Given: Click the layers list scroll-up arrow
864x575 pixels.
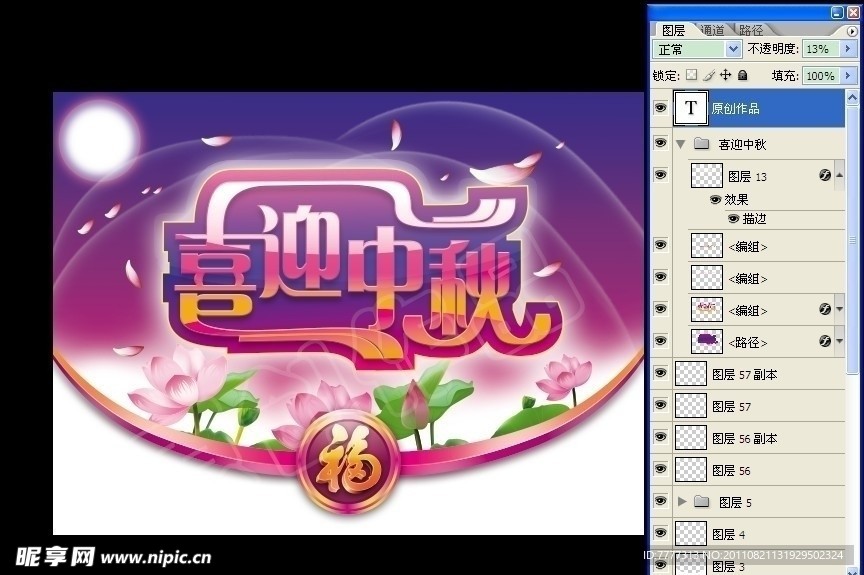Looking at the screenshot, I should (852, 99).
